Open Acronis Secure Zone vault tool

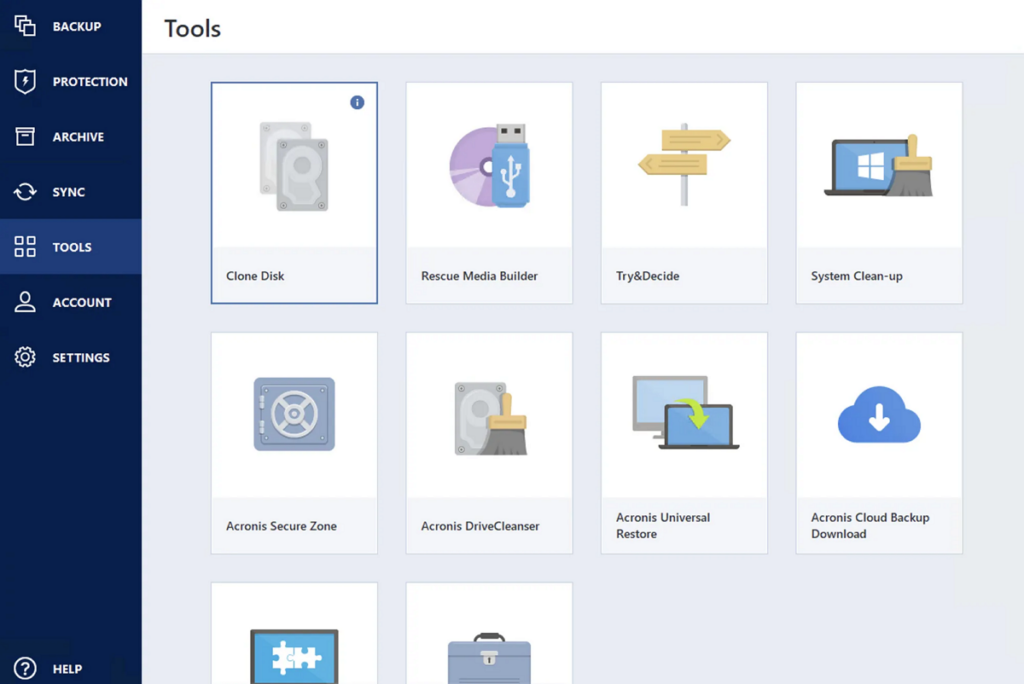click(x=294, y=440)
